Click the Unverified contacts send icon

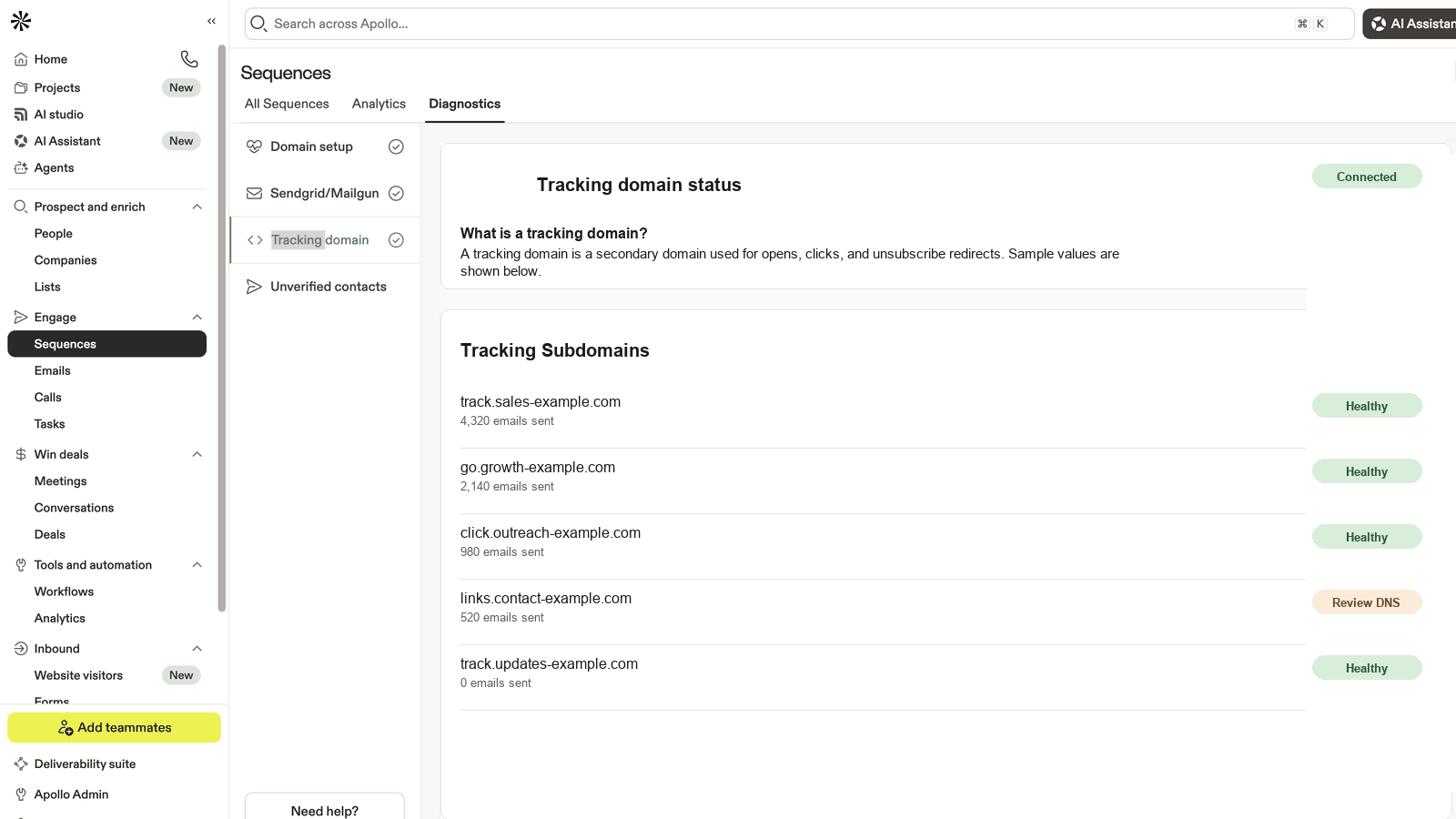[255, 287]
